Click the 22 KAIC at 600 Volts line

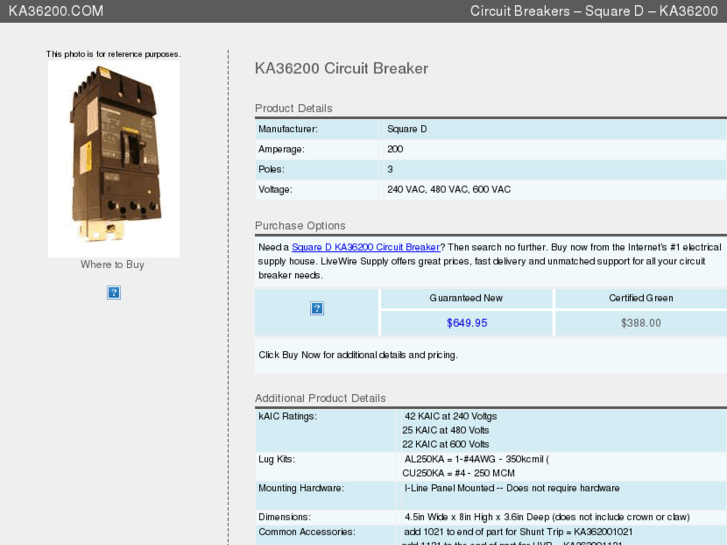click(446, 444)
